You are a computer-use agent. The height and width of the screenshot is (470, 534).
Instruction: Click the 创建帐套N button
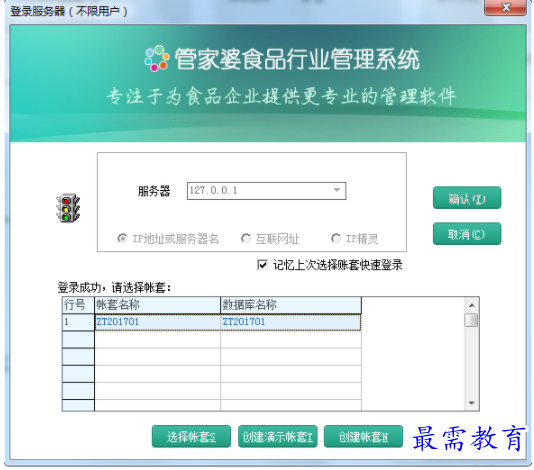pyautogui.click(x=363, y=436)
